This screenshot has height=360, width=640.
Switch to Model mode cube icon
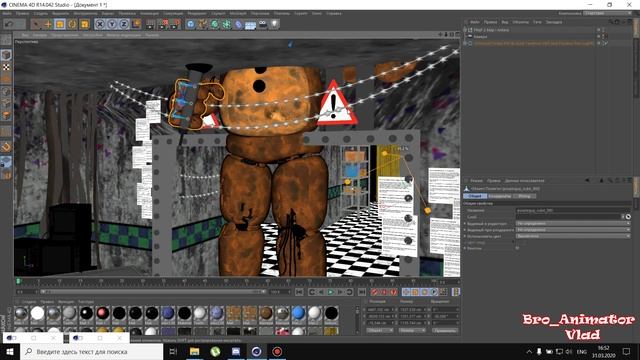pos(6,55)
